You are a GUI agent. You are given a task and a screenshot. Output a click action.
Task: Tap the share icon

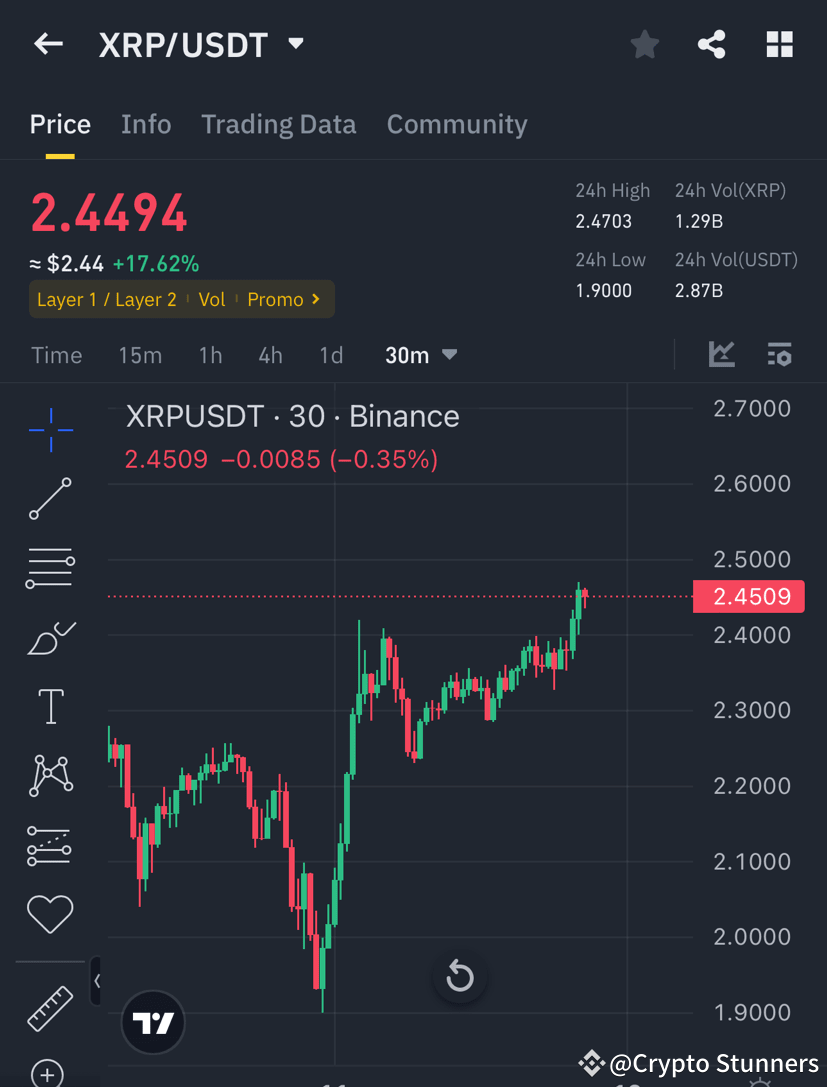(711, 44)
